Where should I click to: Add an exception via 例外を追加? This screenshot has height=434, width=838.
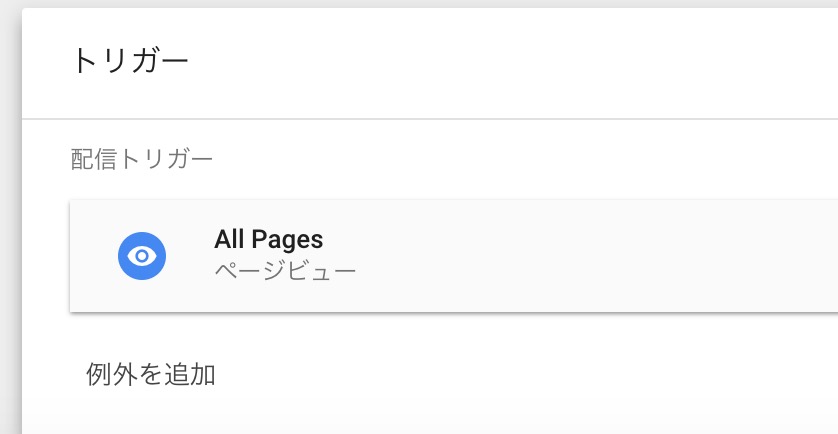(151, 374)
